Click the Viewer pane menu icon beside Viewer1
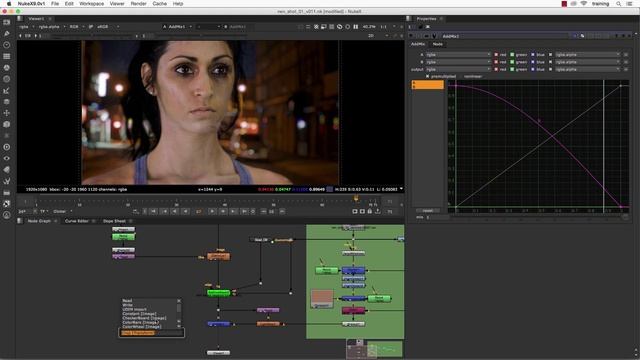Screen dimensions: 640x360 point(20,19)
